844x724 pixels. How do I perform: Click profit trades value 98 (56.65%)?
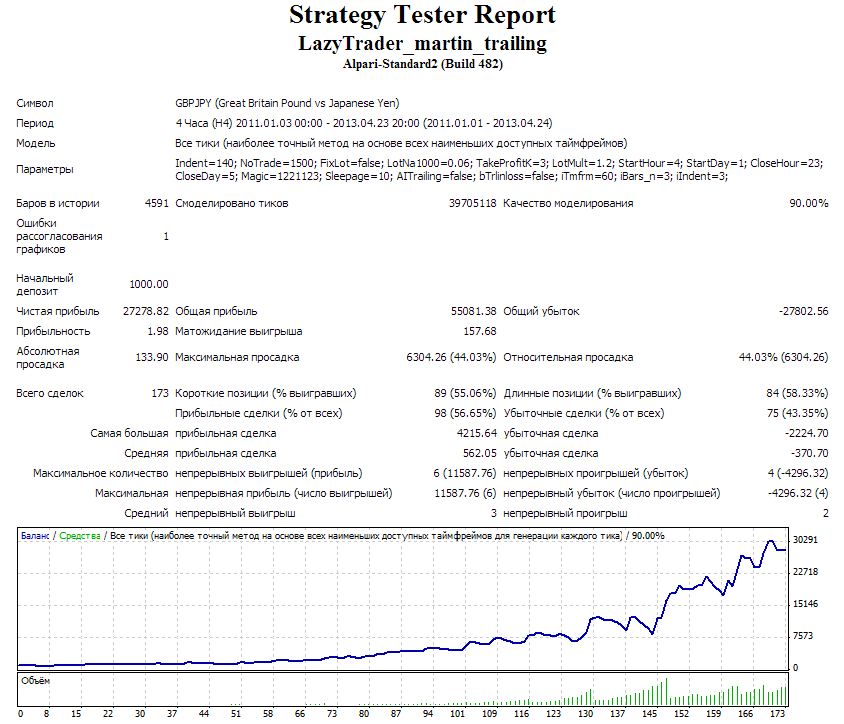465,413
